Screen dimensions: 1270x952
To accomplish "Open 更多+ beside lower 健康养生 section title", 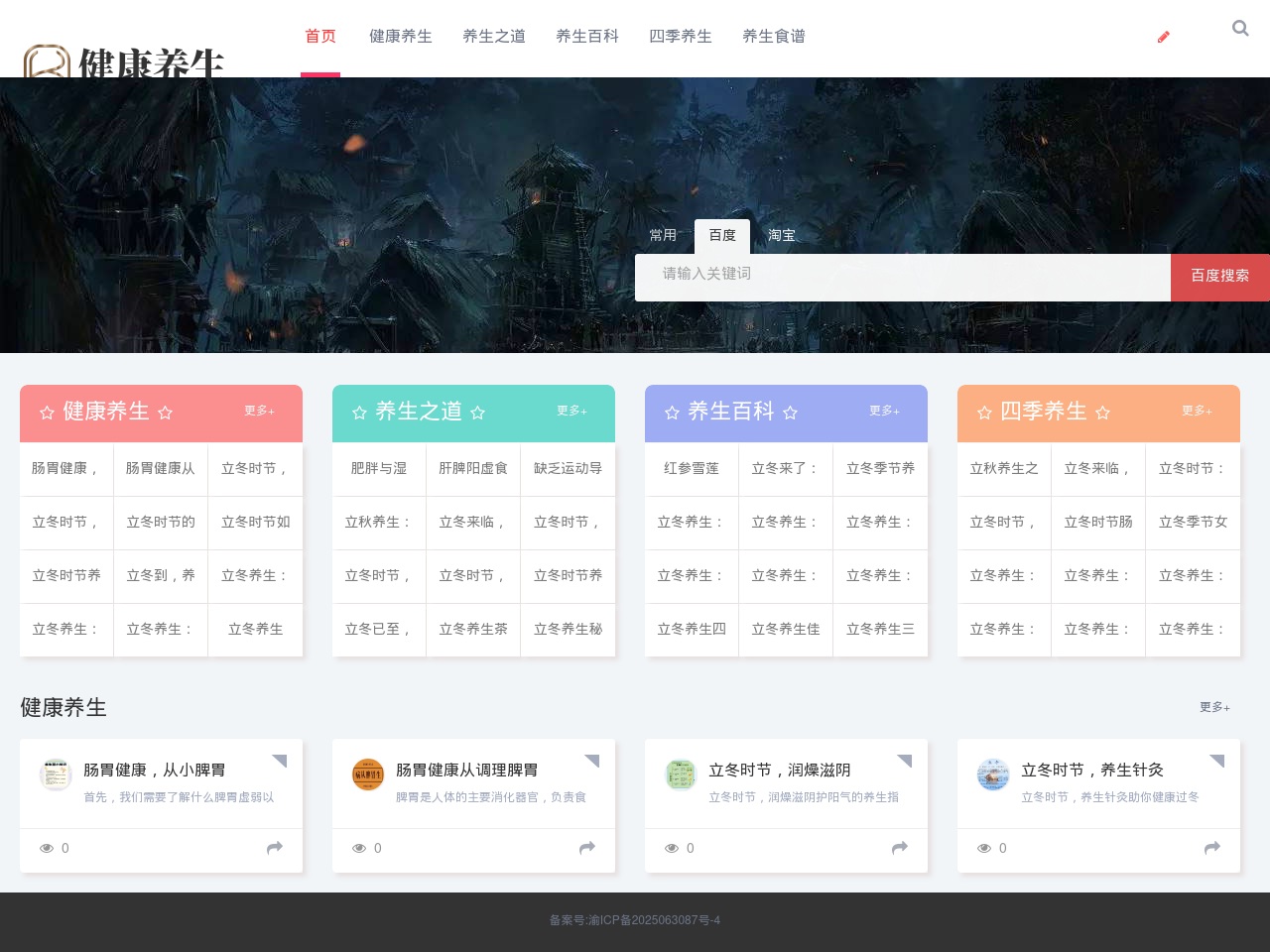I will point(1215,707).
